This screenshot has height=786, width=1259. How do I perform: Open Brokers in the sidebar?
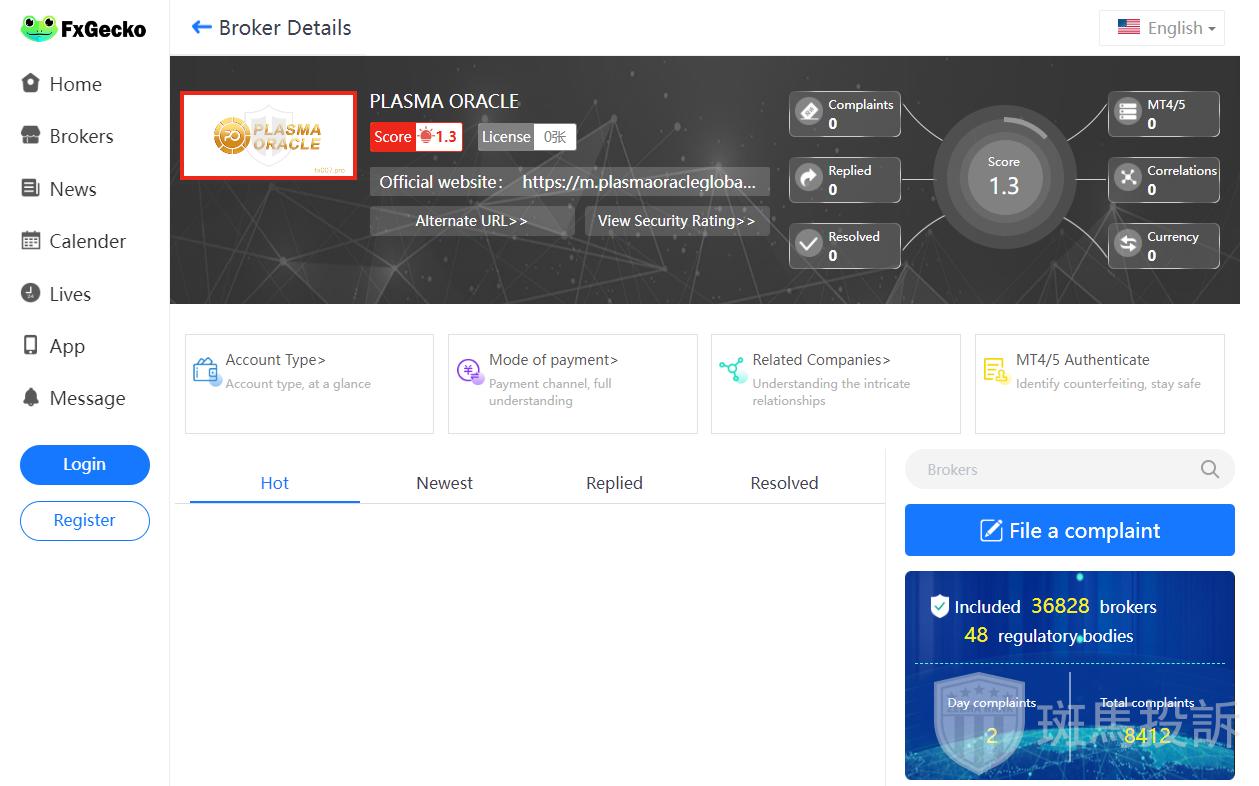[x=81, y=136]
